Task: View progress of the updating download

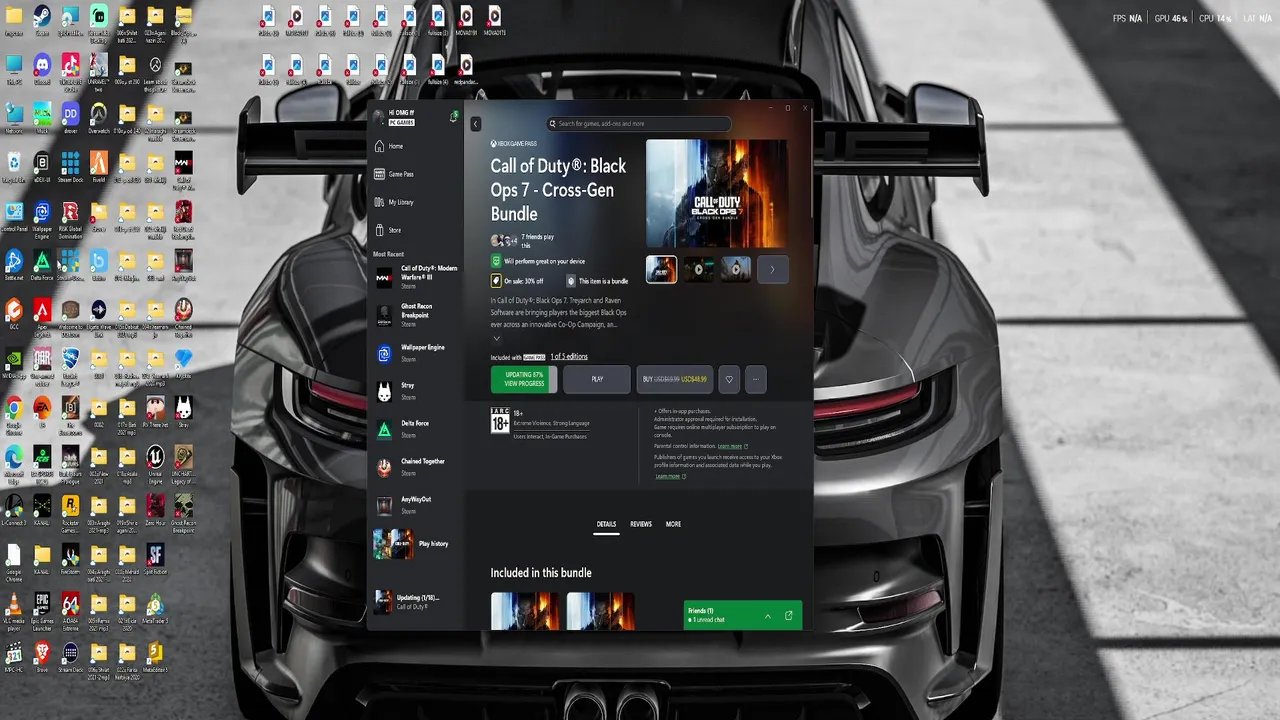Action: point(524,379)
